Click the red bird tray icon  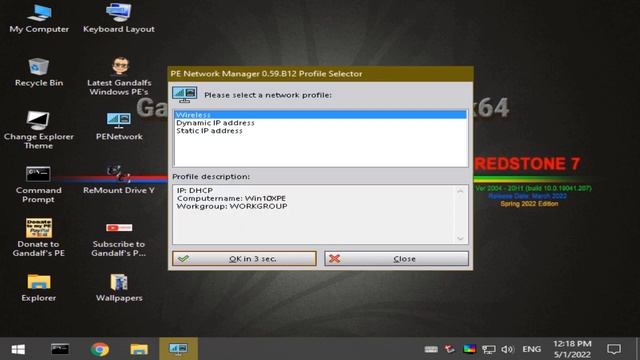[x=450, y=349]
